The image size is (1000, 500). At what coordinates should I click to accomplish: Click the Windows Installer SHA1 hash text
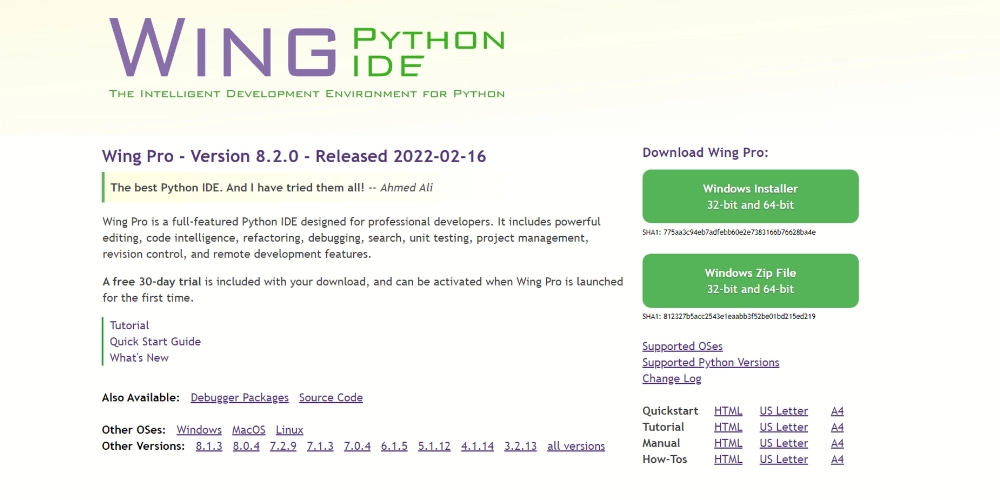coord(729,233)
